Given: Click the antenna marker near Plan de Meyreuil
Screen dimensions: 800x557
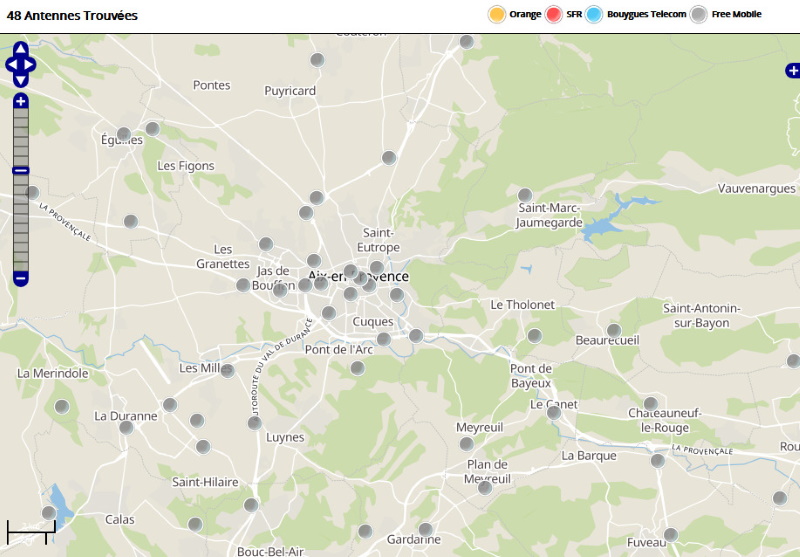Looking at the screenshot, I should [x=485, y=487].
